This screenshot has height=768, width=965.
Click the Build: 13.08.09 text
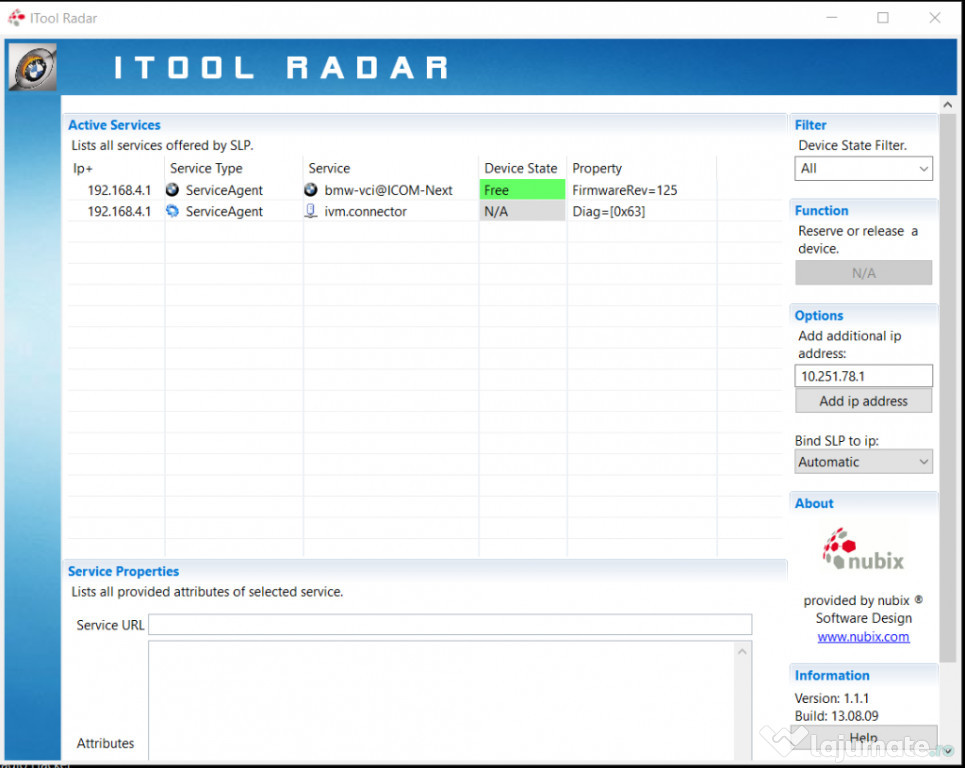(x=836, y=716)
